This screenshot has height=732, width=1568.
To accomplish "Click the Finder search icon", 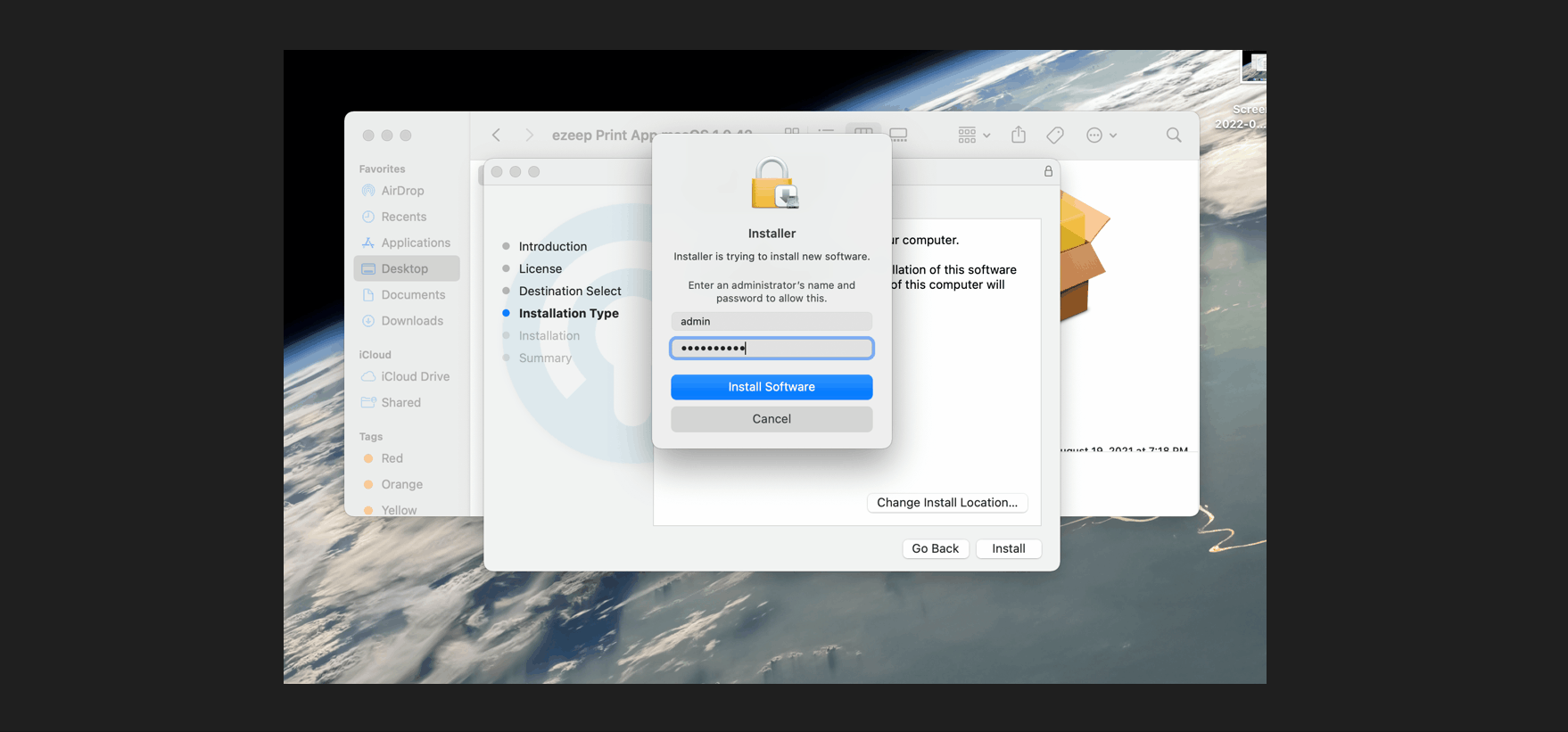I will (x=1174, y=135).
